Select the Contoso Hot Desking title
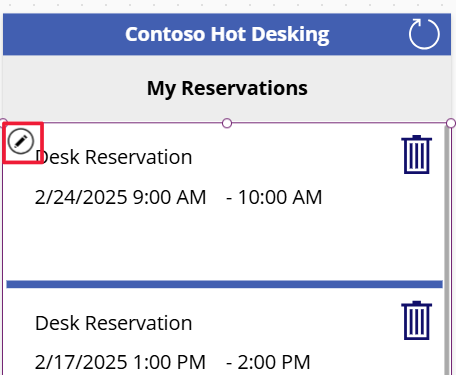Image resolution: width=456 pixels, height=375 pixels. pyautogui.click(x=227, y=34)
